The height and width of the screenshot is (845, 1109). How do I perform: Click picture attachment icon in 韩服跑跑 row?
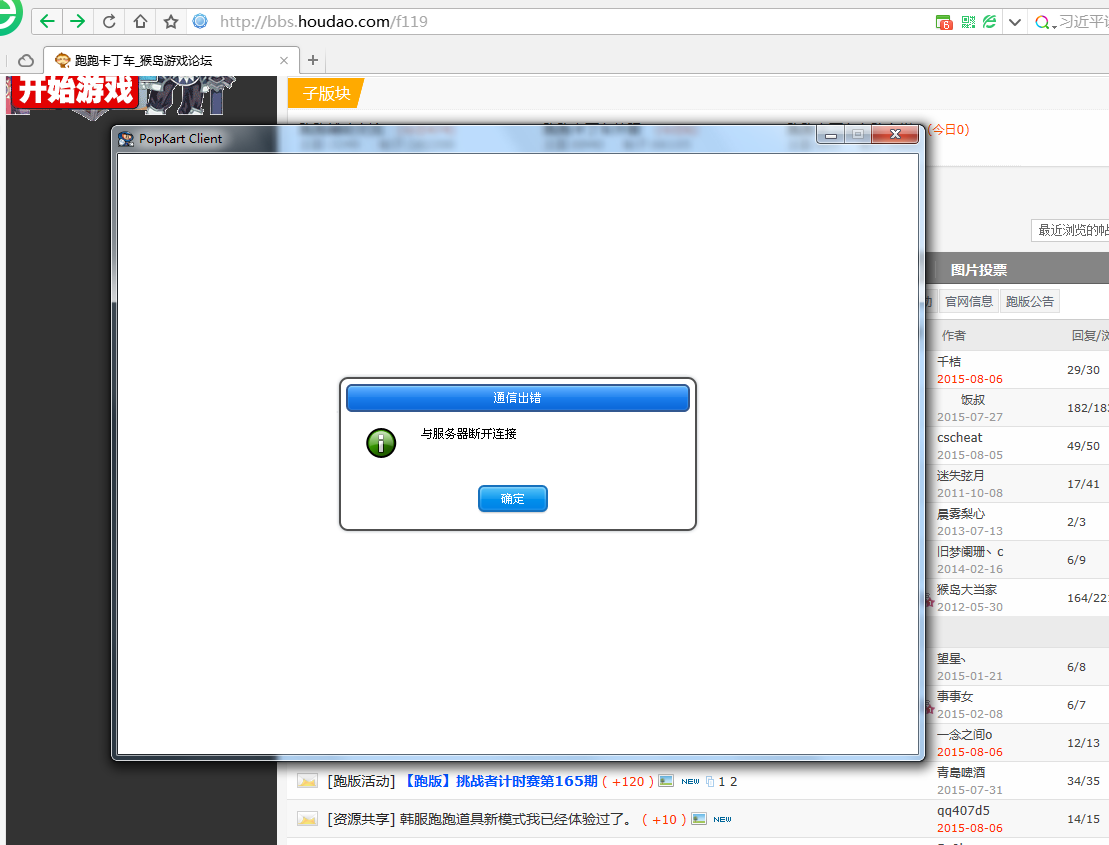coord(699,819)
